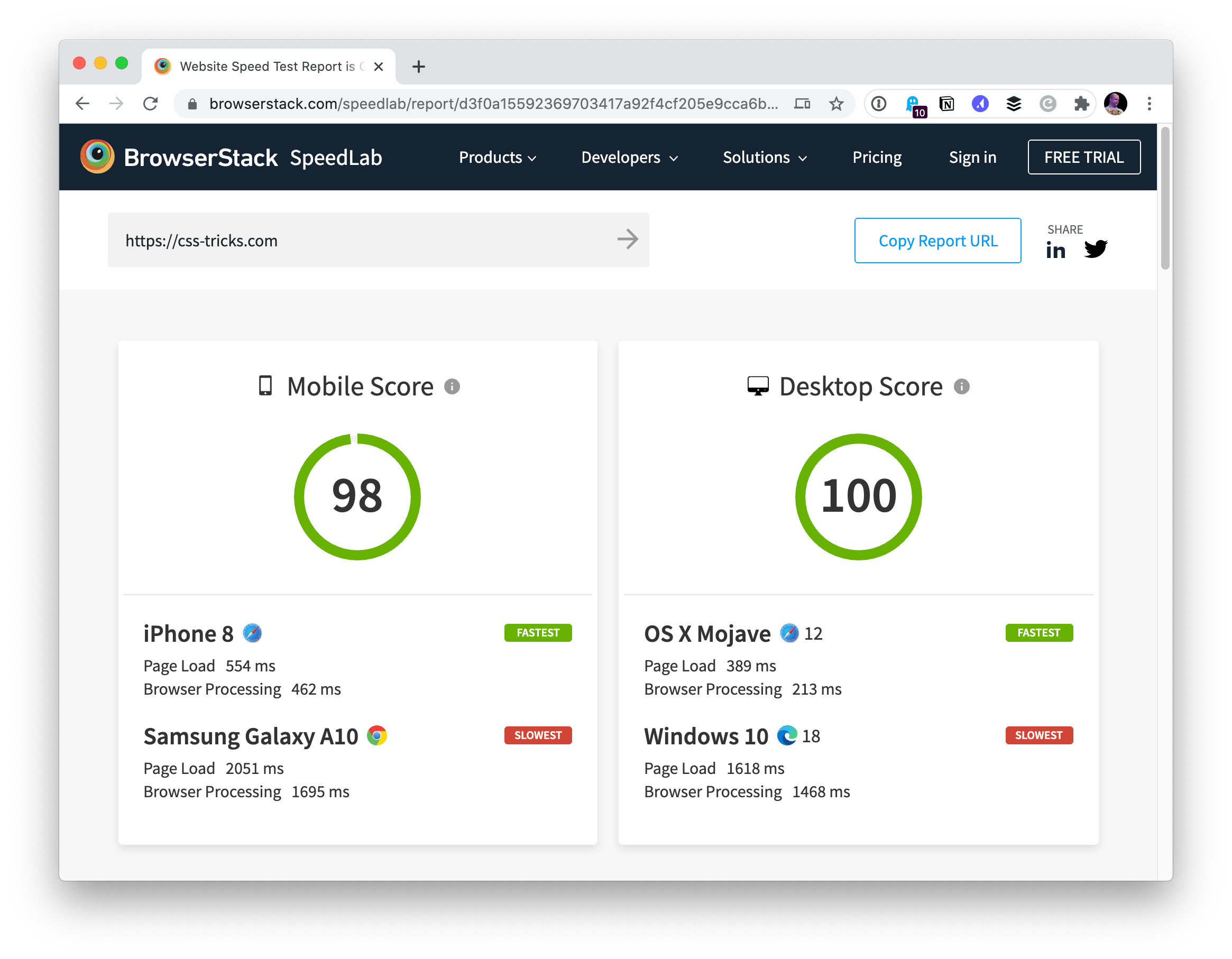Click the Sign in link
This screenshot has width=1232, height=959.
click(x=972, y=158)
